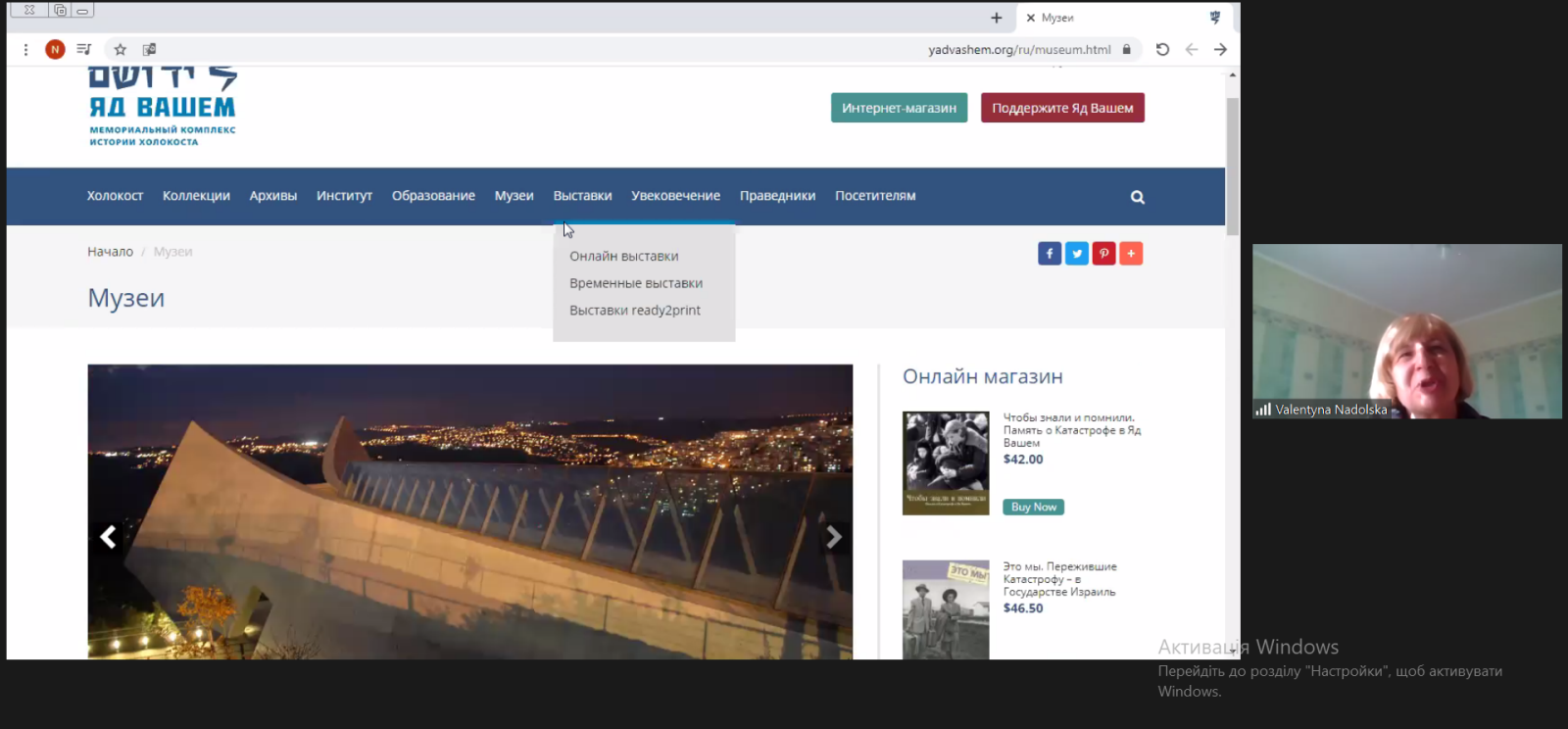
Task: Click the browser forward arrow
Action: click(1220, 49)
